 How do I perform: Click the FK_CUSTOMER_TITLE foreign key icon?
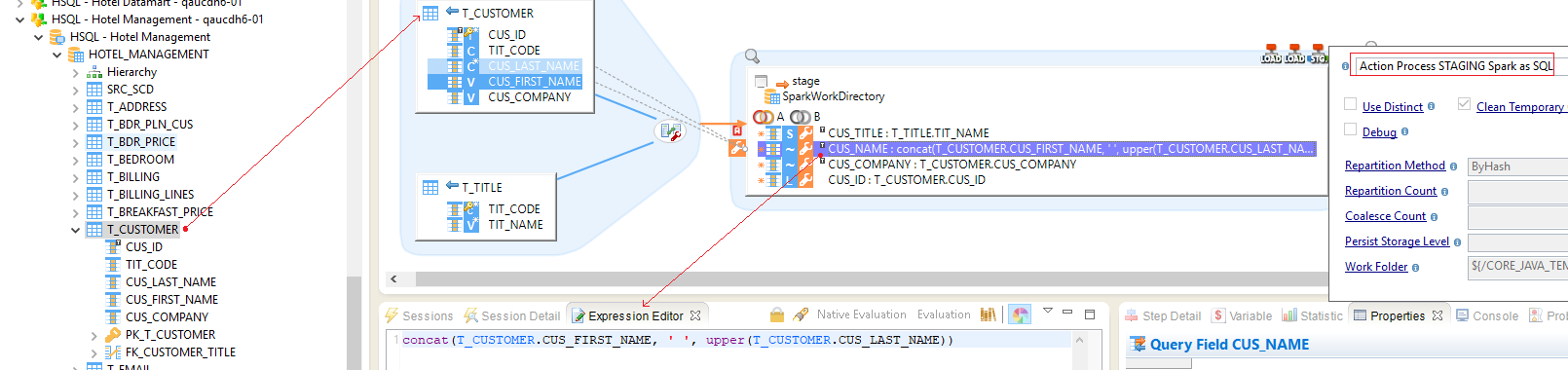point(113,352)
